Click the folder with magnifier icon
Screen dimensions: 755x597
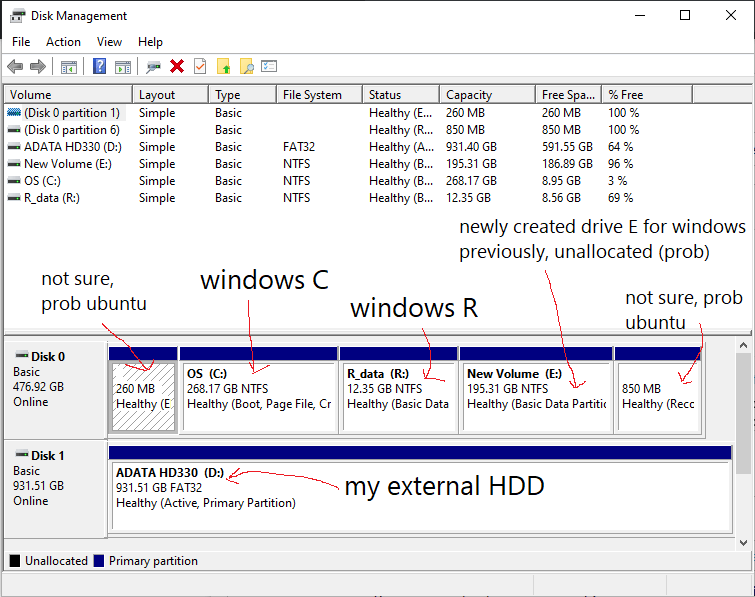point(247,66)
